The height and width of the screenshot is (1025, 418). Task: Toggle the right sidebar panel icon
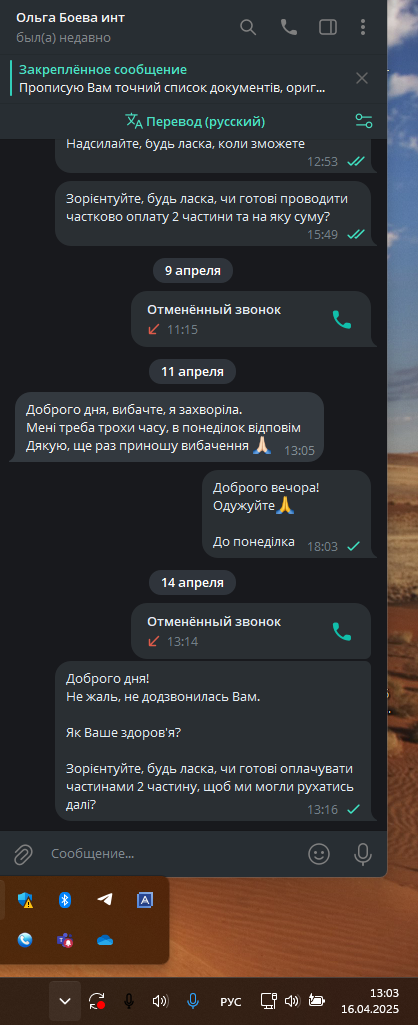pyautogui.click(x=327, y=27)
